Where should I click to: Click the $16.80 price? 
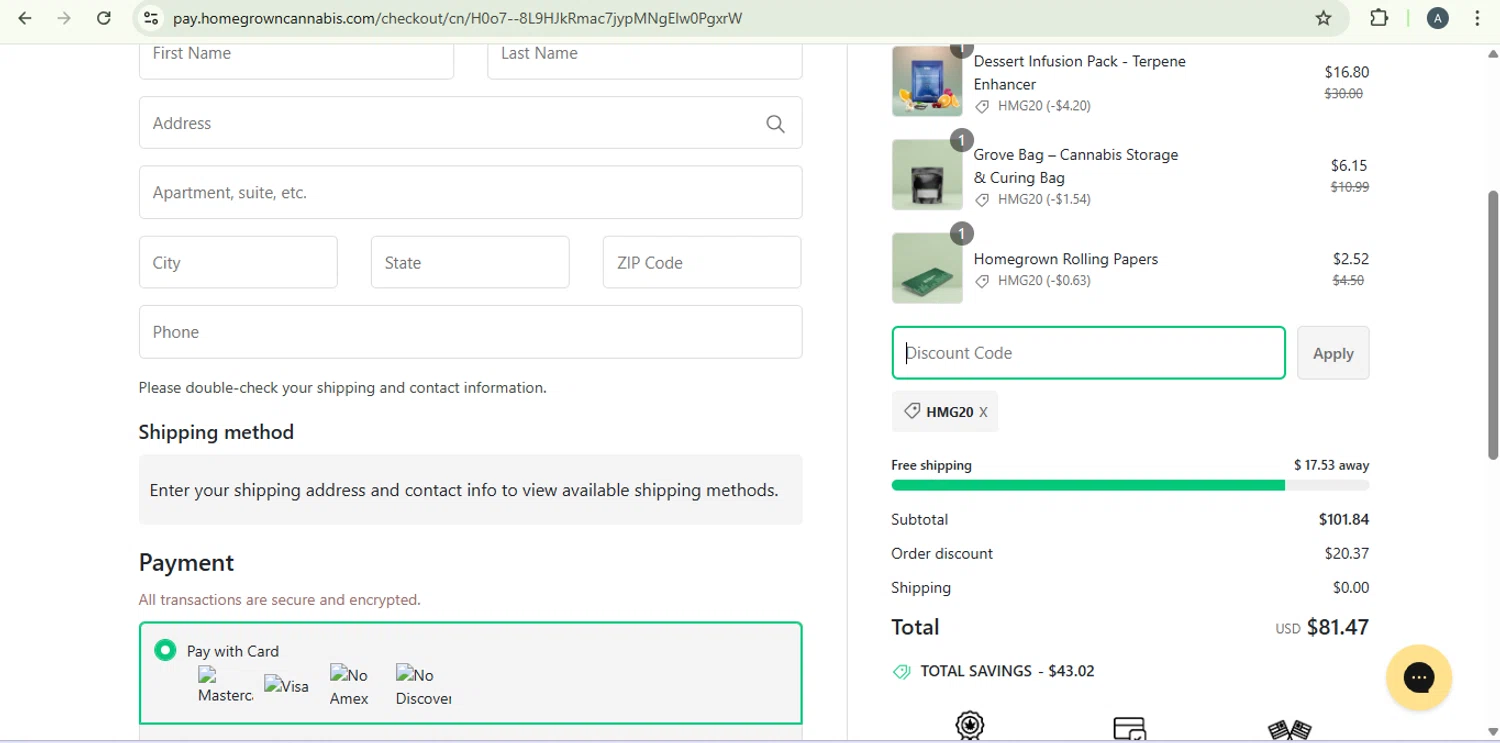[x=1347, y=72]
